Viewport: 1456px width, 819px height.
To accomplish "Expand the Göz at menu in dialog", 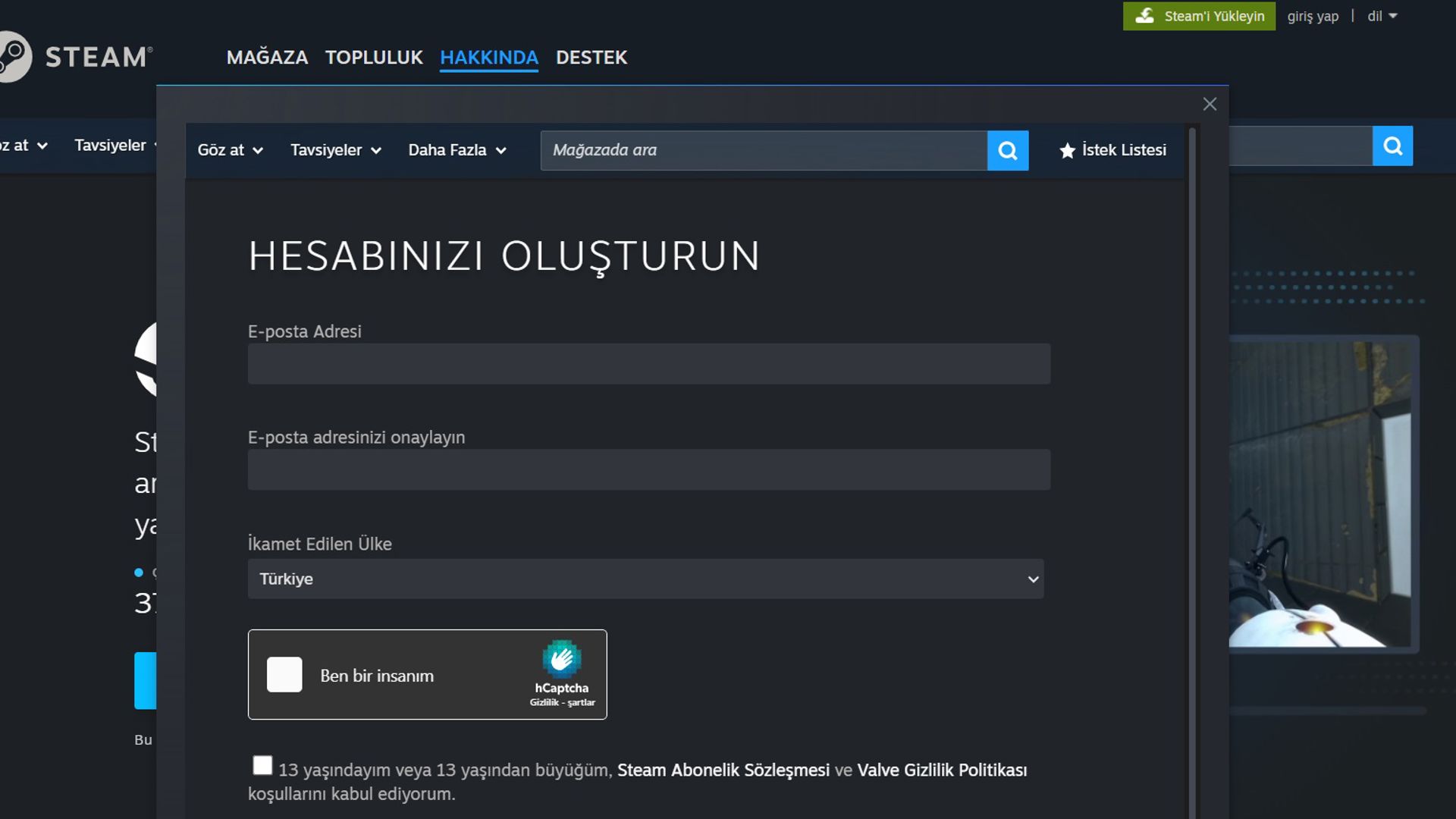I will [230, 150].
